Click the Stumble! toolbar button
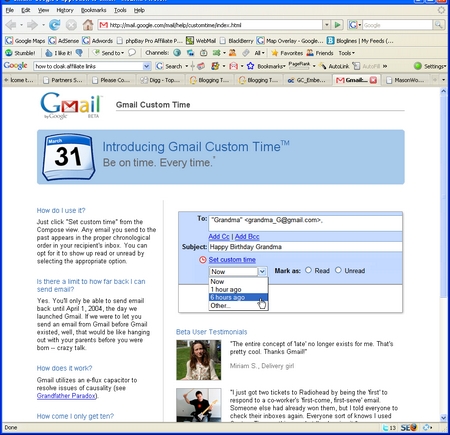This screenshot has height=435, width=450. (x=20, y=53)
